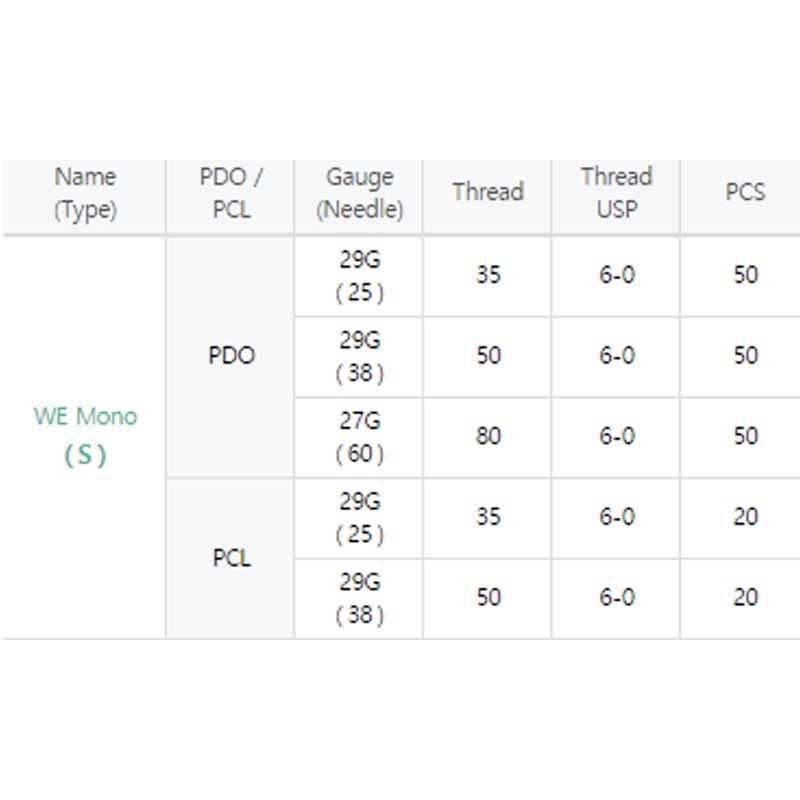Select PCS value 50 in the 27G row

click(x=745, y=437)
